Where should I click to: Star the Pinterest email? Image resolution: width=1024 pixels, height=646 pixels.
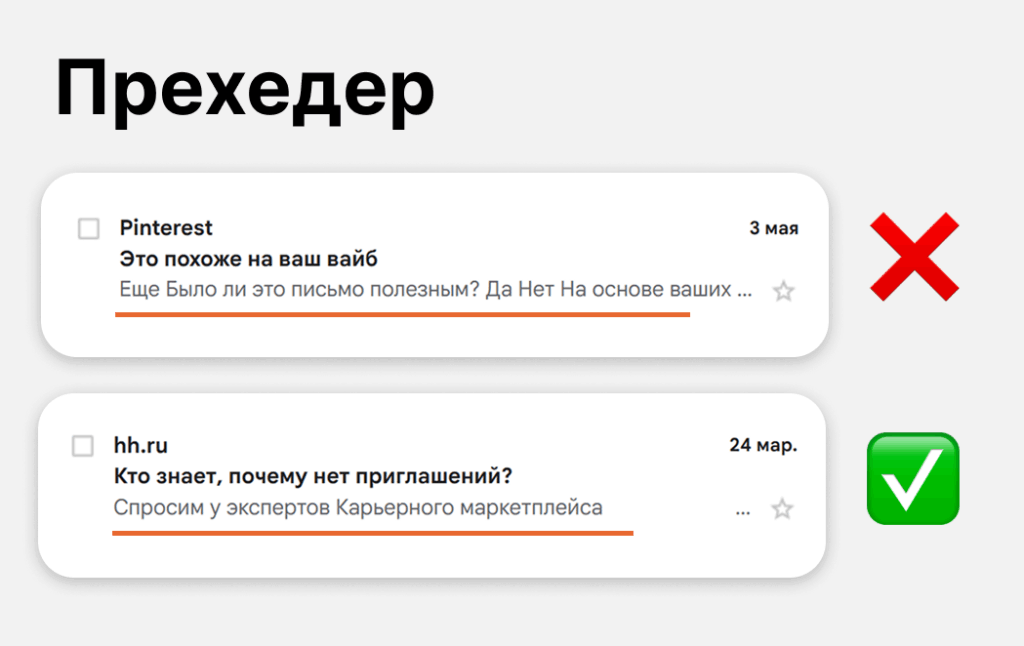click(784, 291)
